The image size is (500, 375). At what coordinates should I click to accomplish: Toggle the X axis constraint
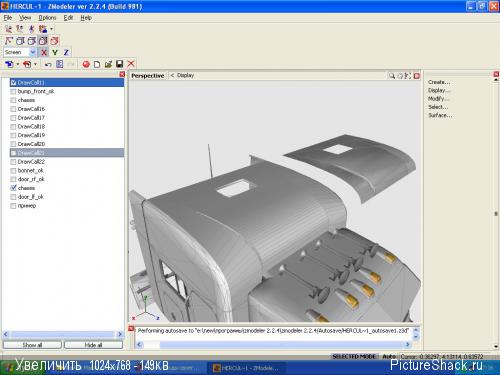(44, 52)
